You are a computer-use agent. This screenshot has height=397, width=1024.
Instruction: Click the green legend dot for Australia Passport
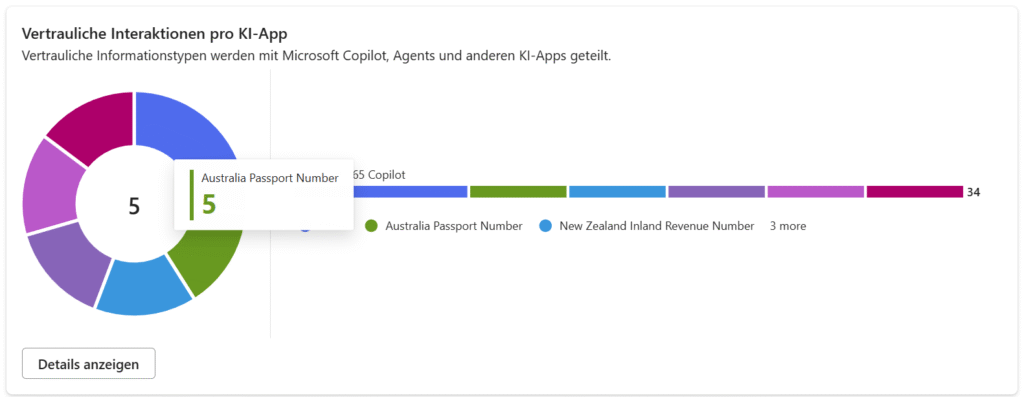click(372, 226)
